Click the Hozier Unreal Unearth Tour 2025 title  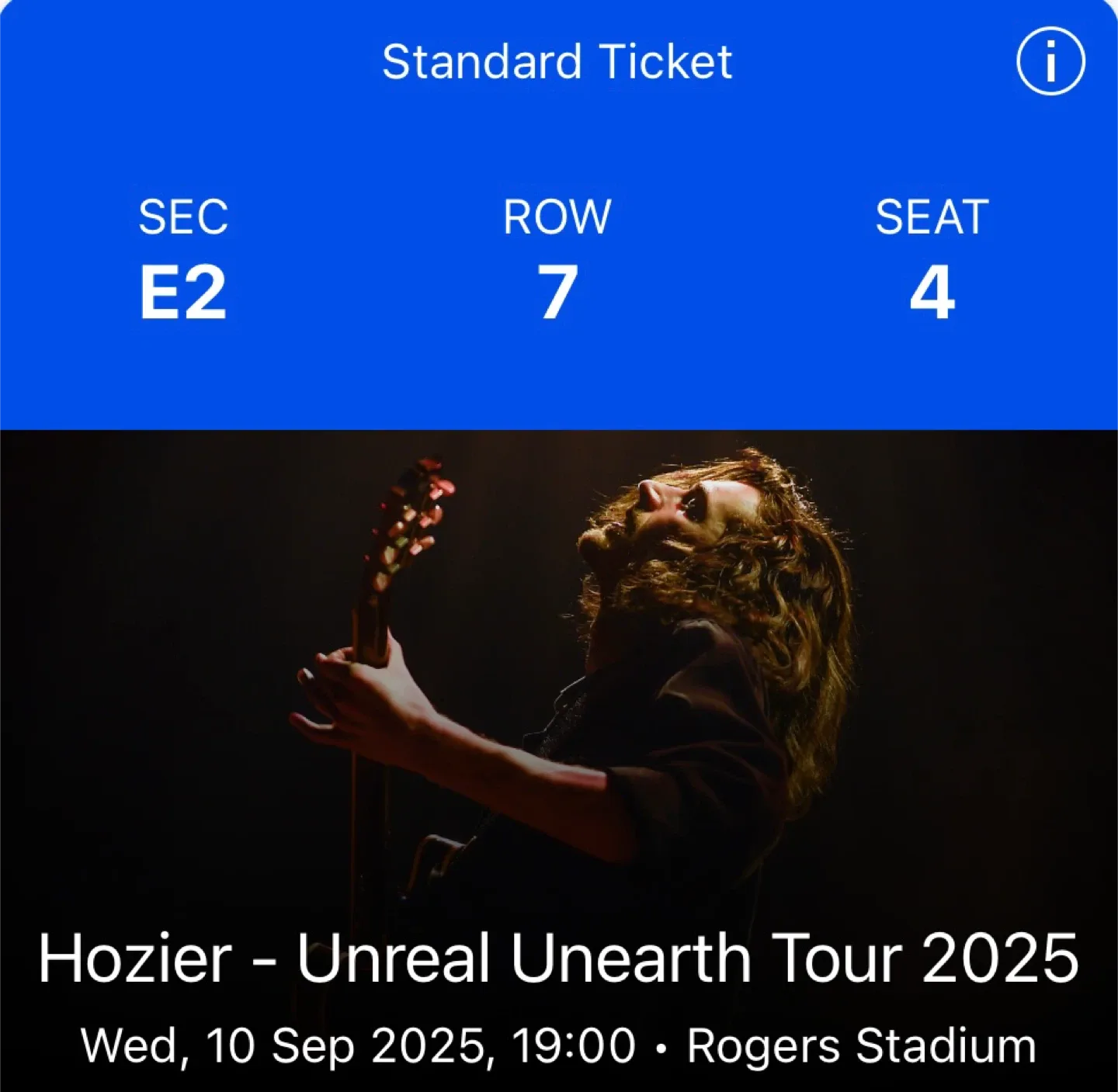(558, 959)
